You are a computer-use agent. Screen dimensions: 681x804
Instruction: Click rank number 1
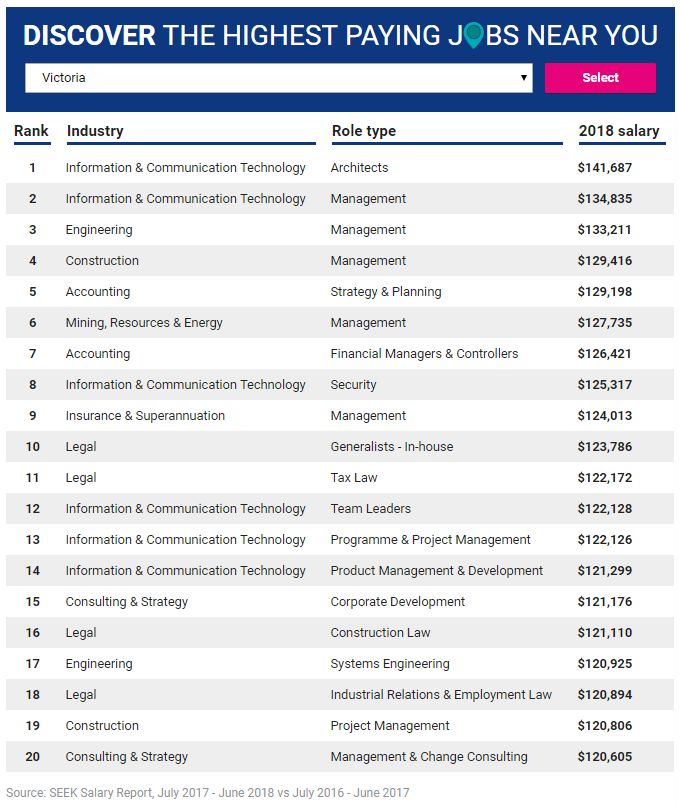(32, 168)
